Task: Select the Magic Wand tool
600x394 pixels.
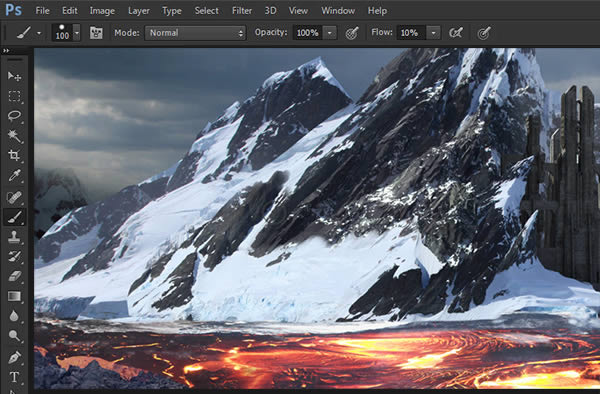Action: 14,135
